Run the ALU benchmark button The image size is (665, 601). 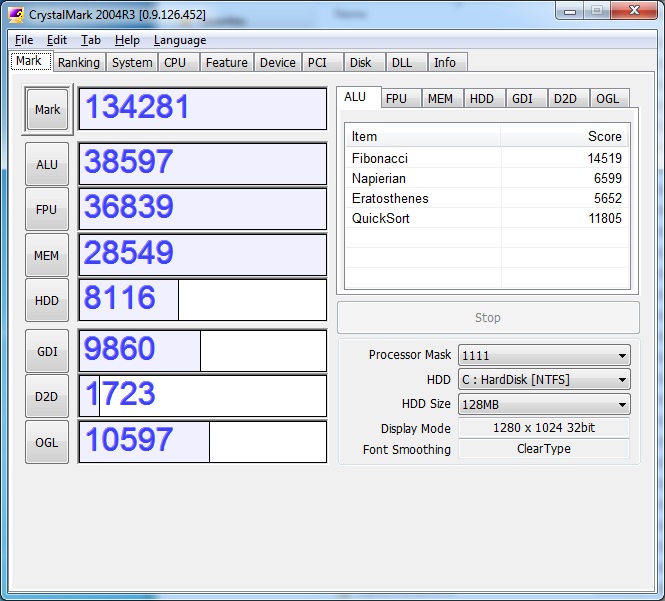pyautogui.click(x=47, y=164)
